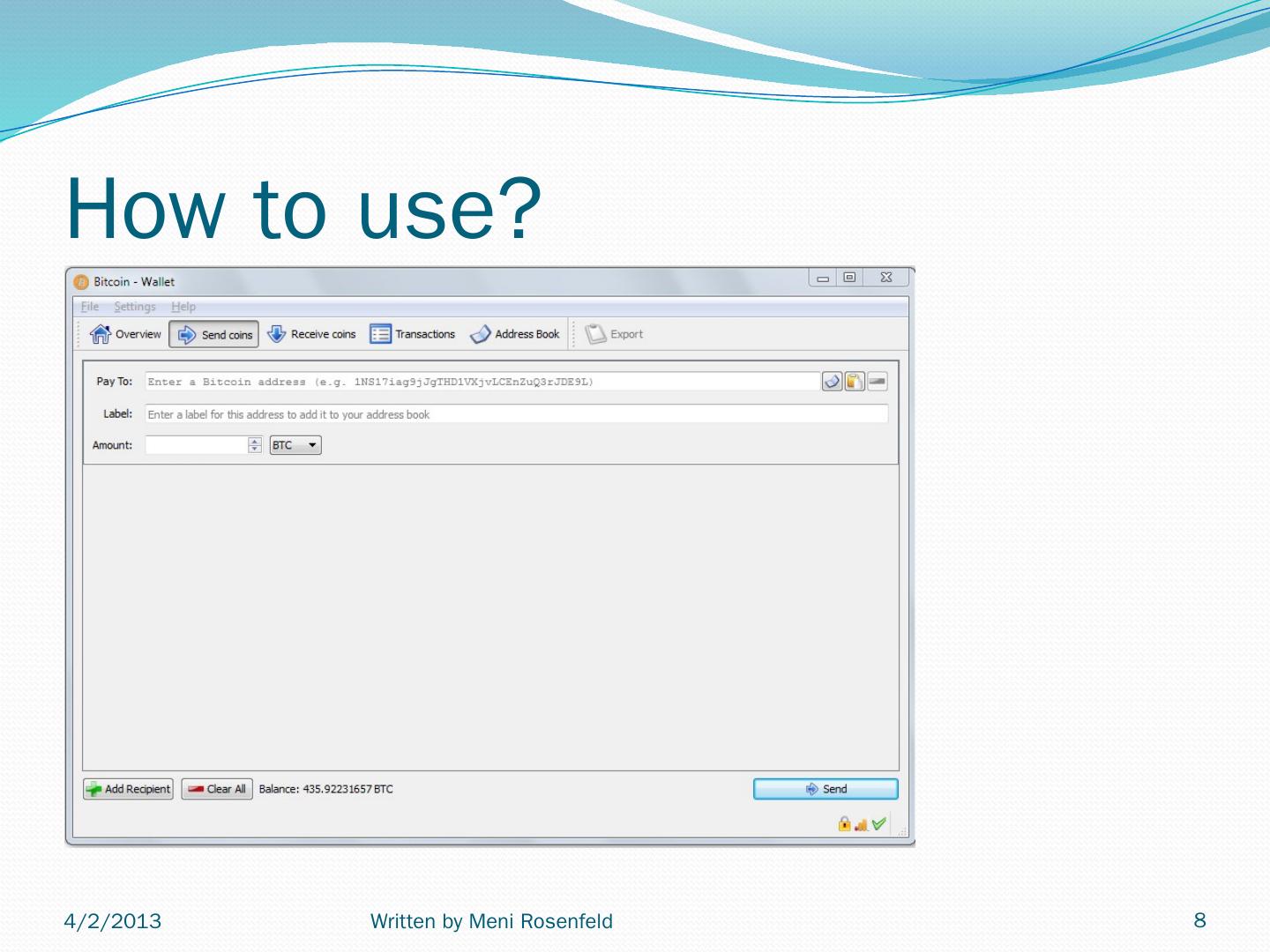1270x952 pixels.
Task: Select the Balance: 435.92231657 BTC text
Action: click(x=326, y=789)
